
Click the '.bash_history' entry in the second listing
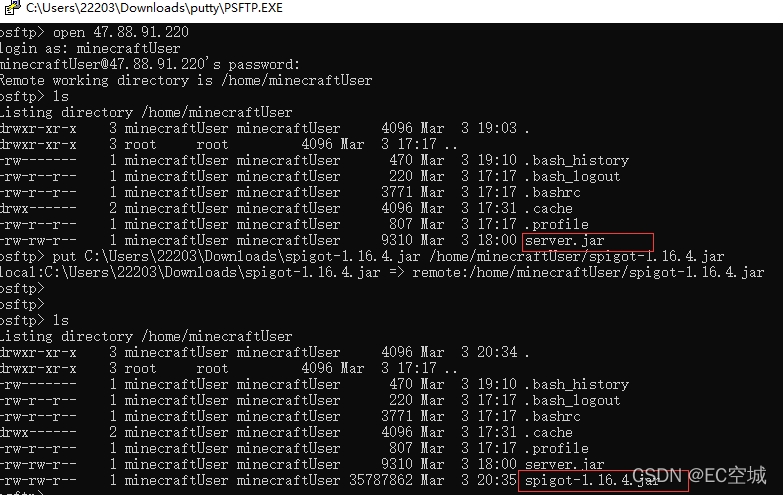(577, 384)
